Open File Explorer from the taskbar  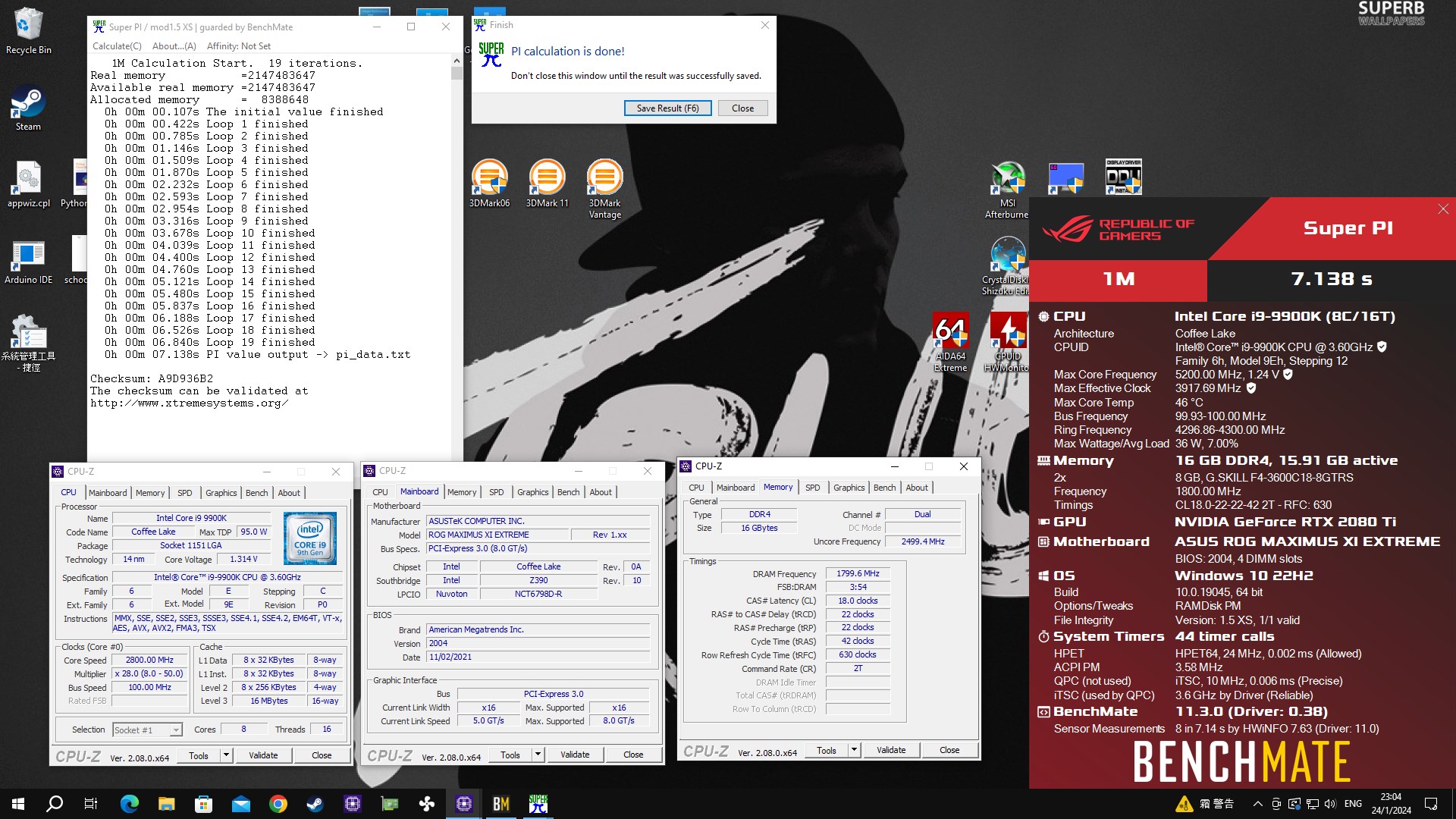click(166, 804)
